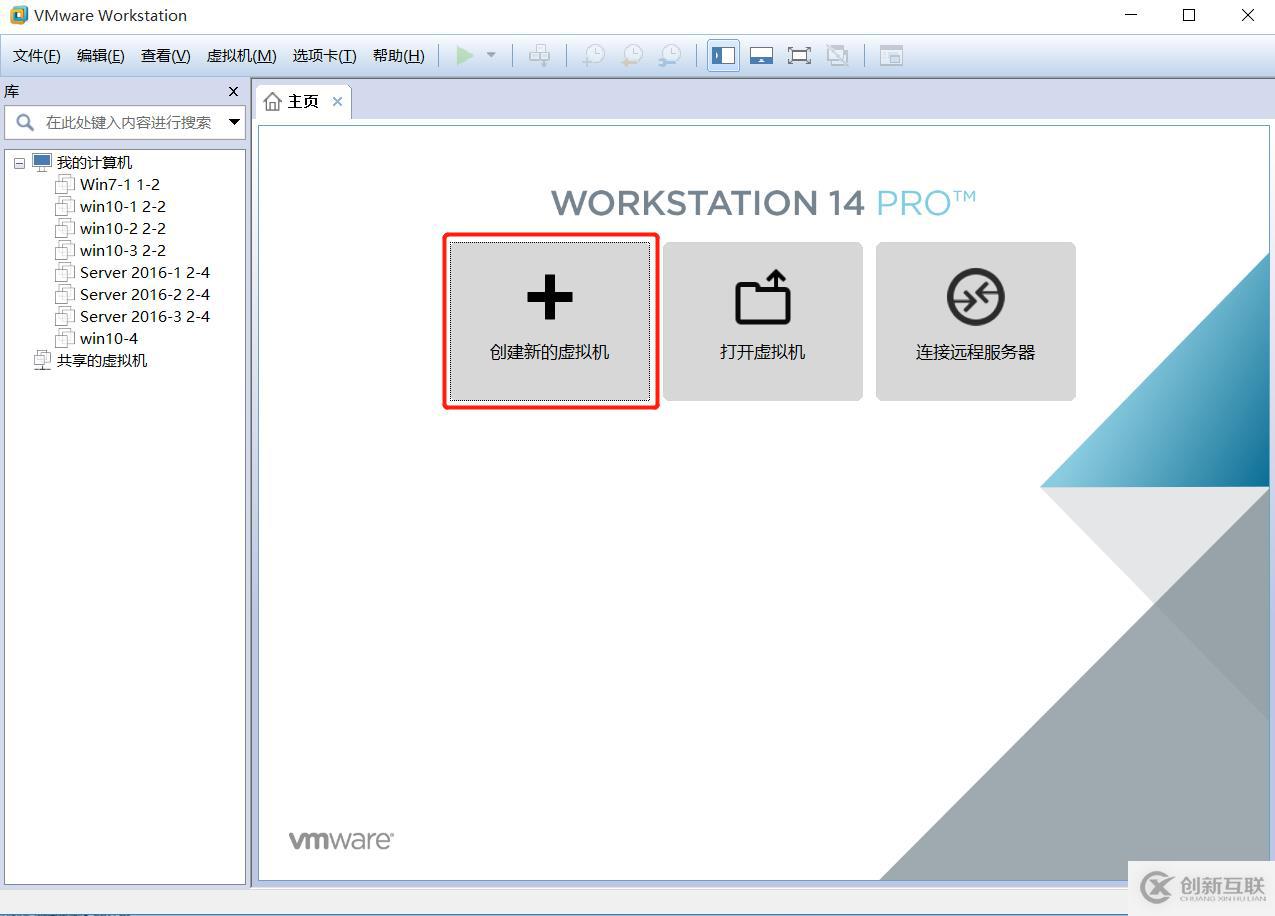The height and width of the screenshot is (916, 1275).
Task: Click the Unity mode toolbar icon
Action: [x=837, y=55]
